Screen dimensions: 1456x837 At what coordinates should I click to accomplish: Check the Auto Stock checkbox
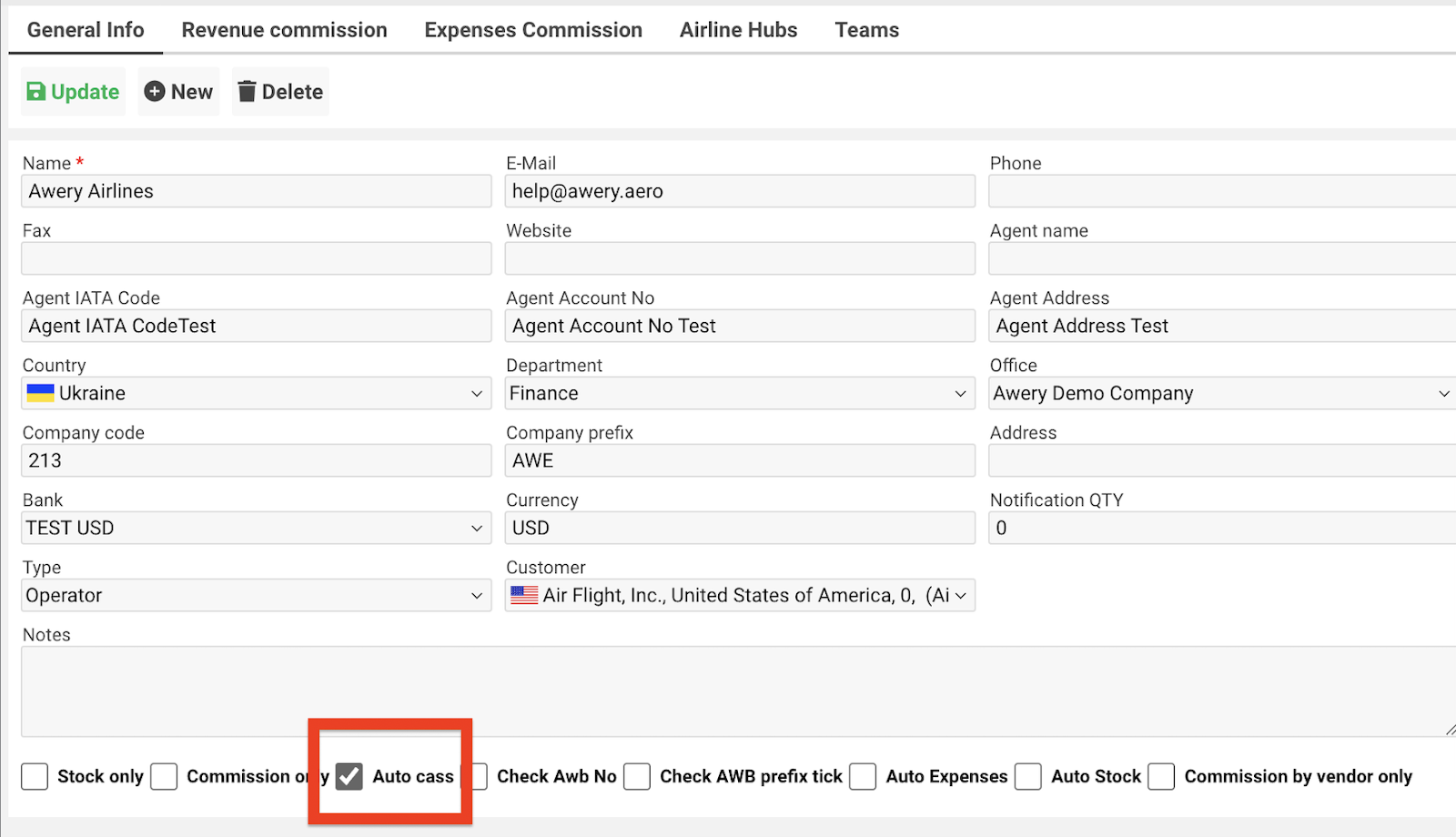(x=1028, y=776)
